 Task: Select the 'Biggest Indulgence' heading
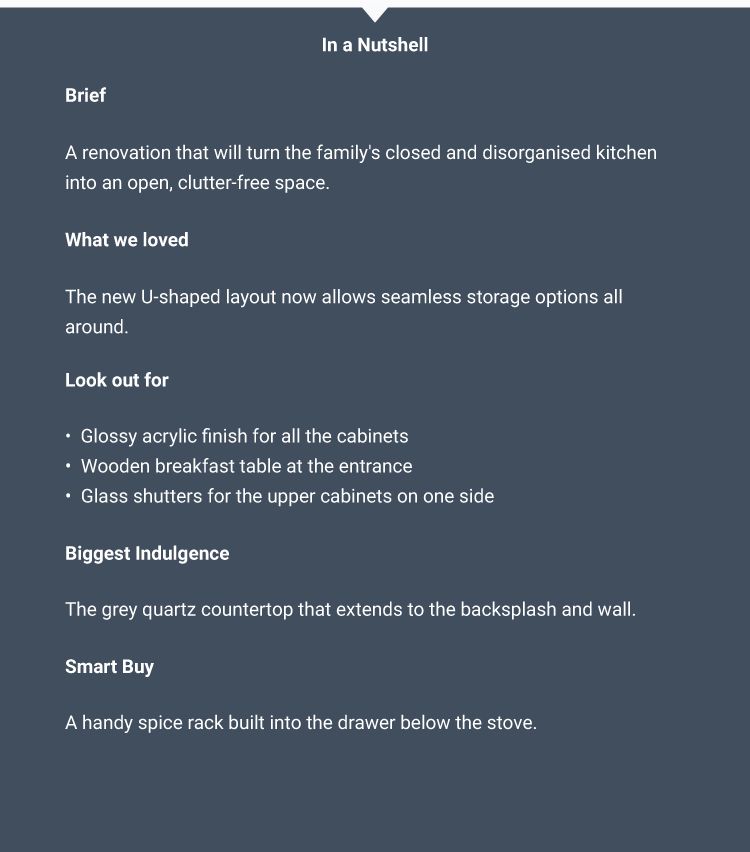coord(147,553)
